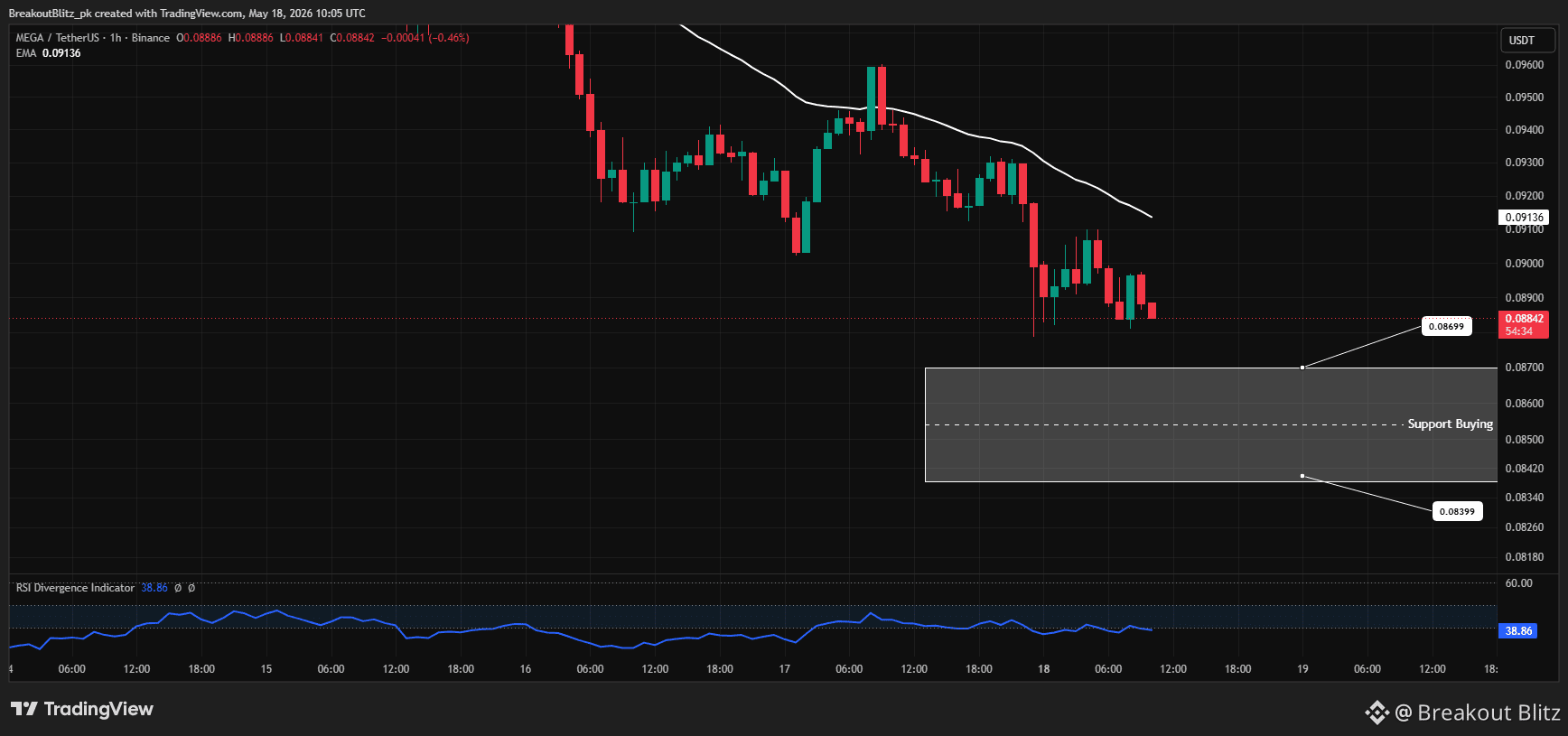This screenshot has width=1568, height=736.
Task: Click the −0.00041 (−0.46%) change value
Action: [x=425, y=38]
